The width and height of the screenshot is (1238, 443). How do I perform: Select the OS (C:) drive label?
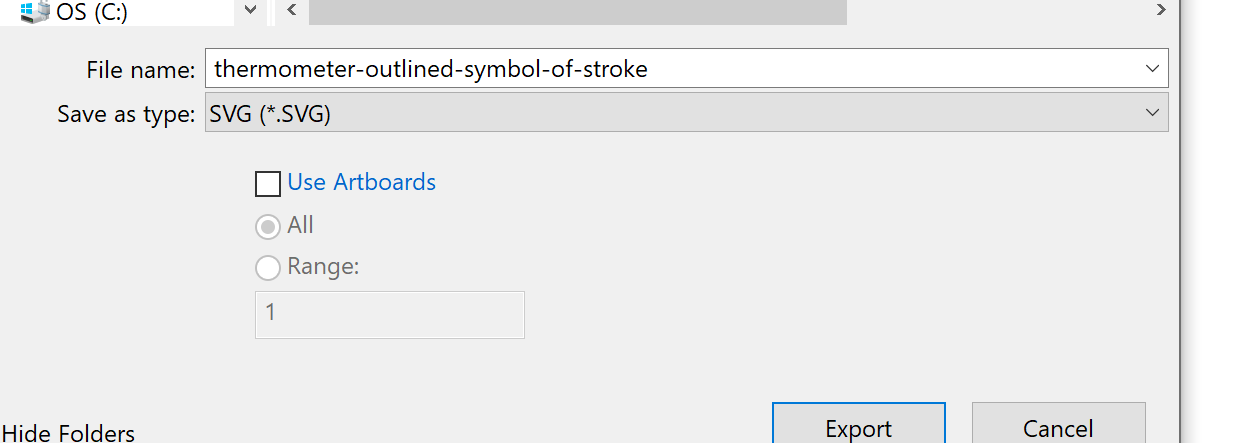tap(92, 12)
